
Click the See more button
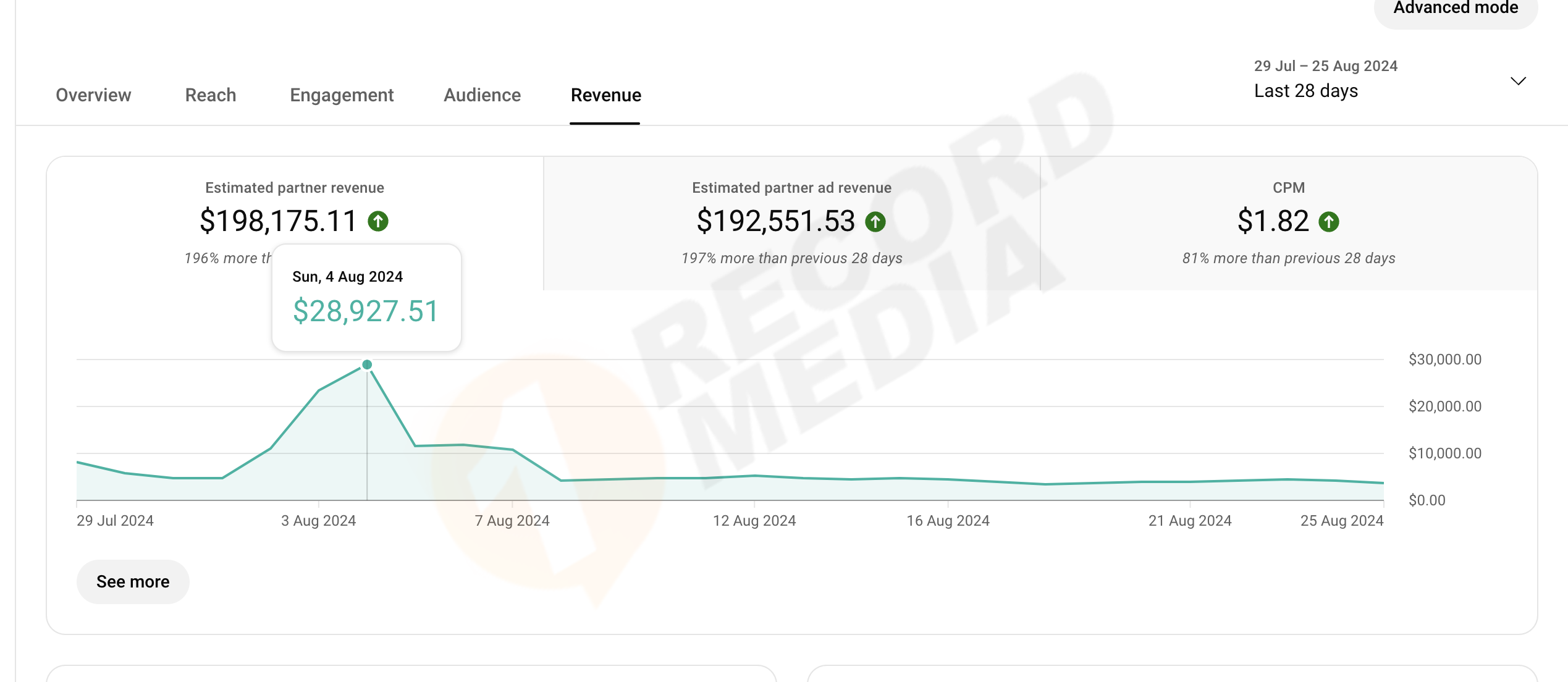coord(133,581)
